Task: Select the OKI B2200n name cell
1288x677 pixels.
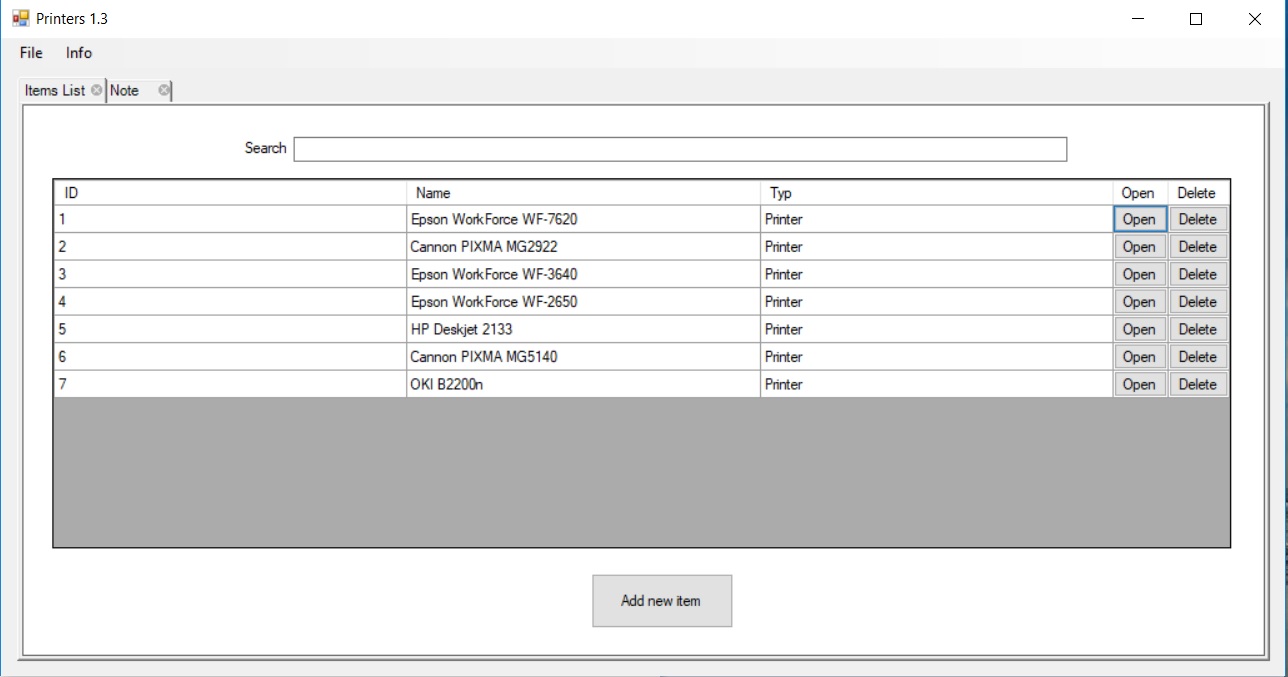Action: (583, 384)
